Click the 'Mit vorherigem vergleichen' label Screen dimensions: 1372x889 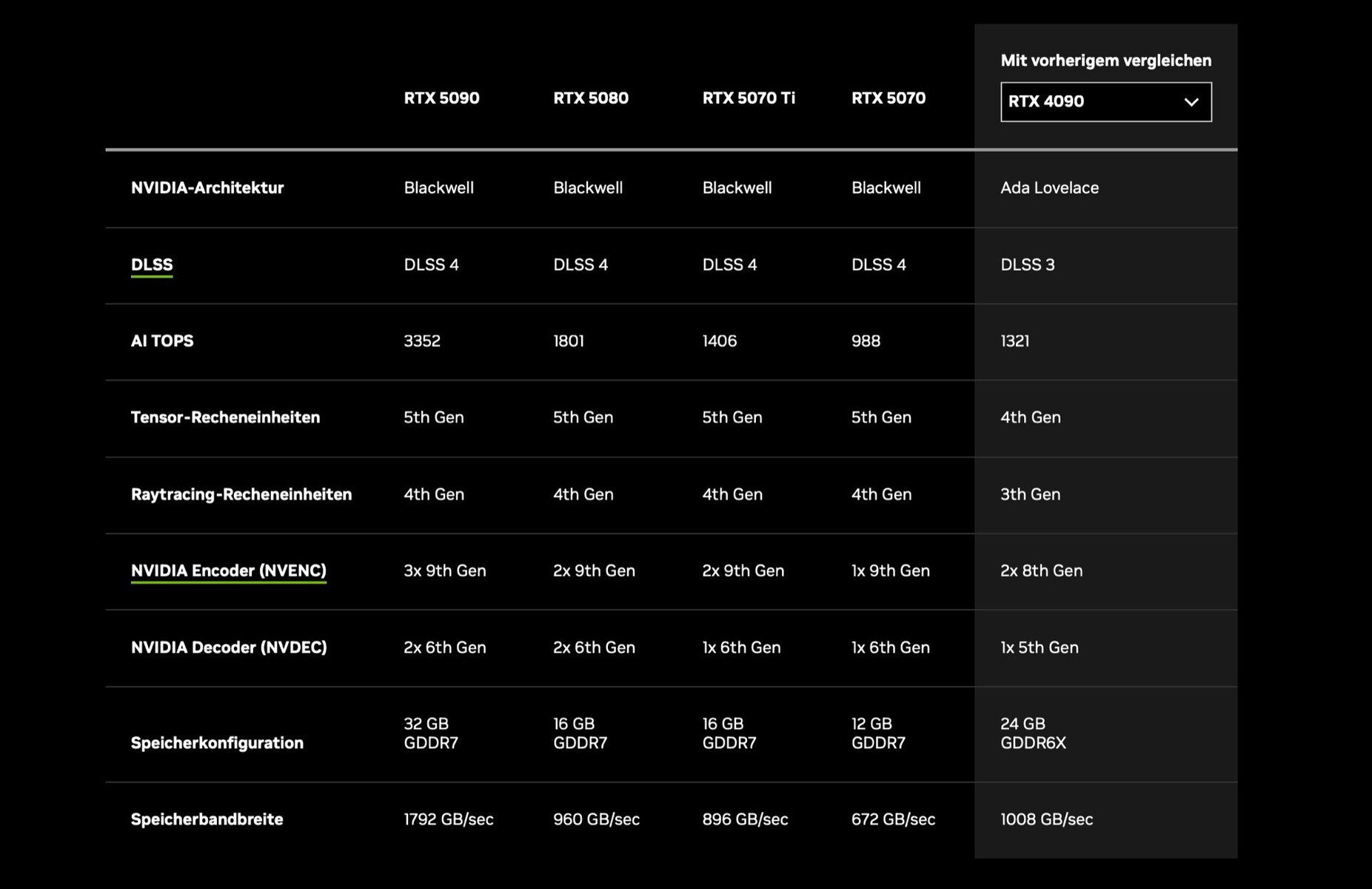1105,61
